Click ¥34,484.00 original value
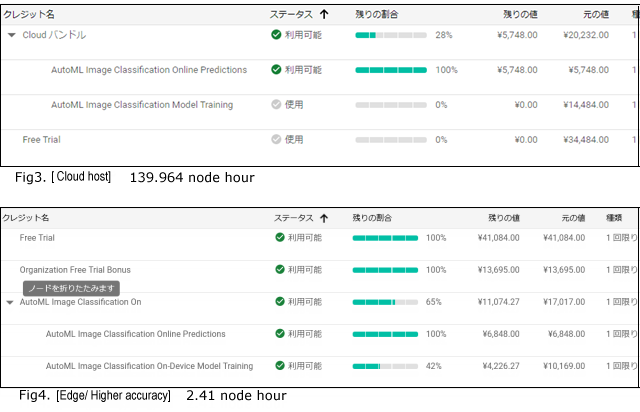 tap(586, 140)
